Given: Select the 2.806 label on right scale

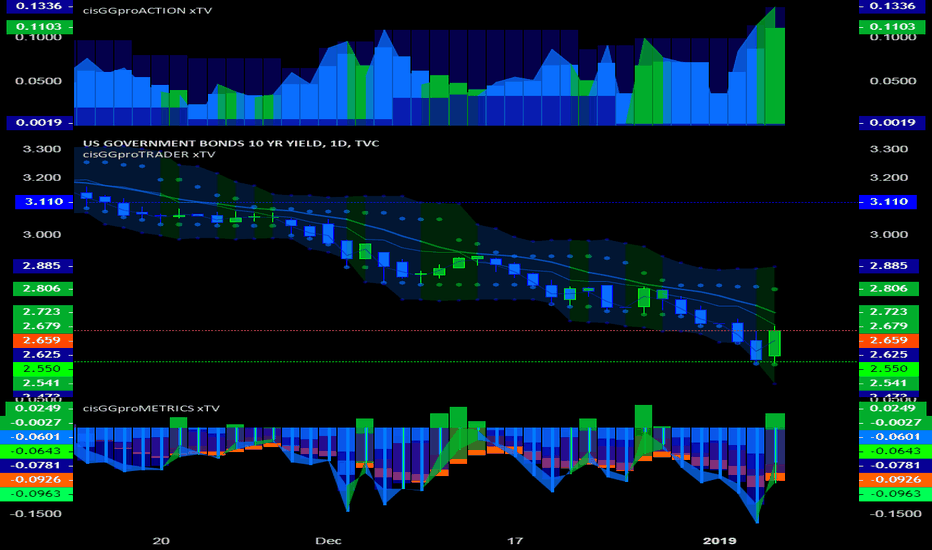Looking at the screenshot, I should [x=889, y=288].
